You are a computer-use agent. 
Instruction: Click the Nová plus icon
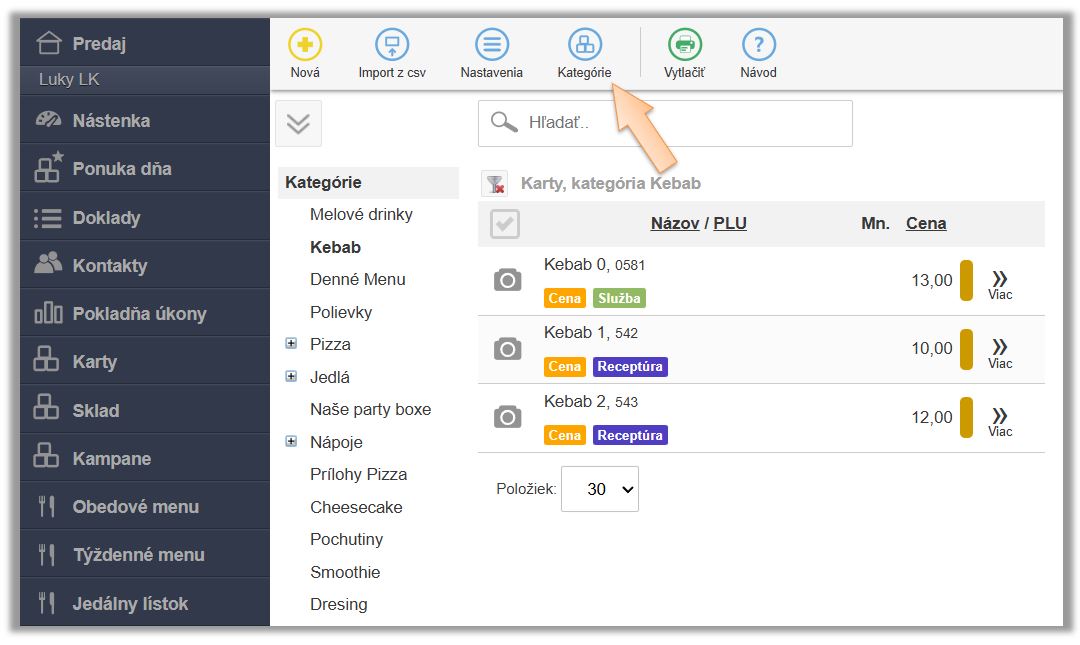pyautogui.click(x=305, y=45)
